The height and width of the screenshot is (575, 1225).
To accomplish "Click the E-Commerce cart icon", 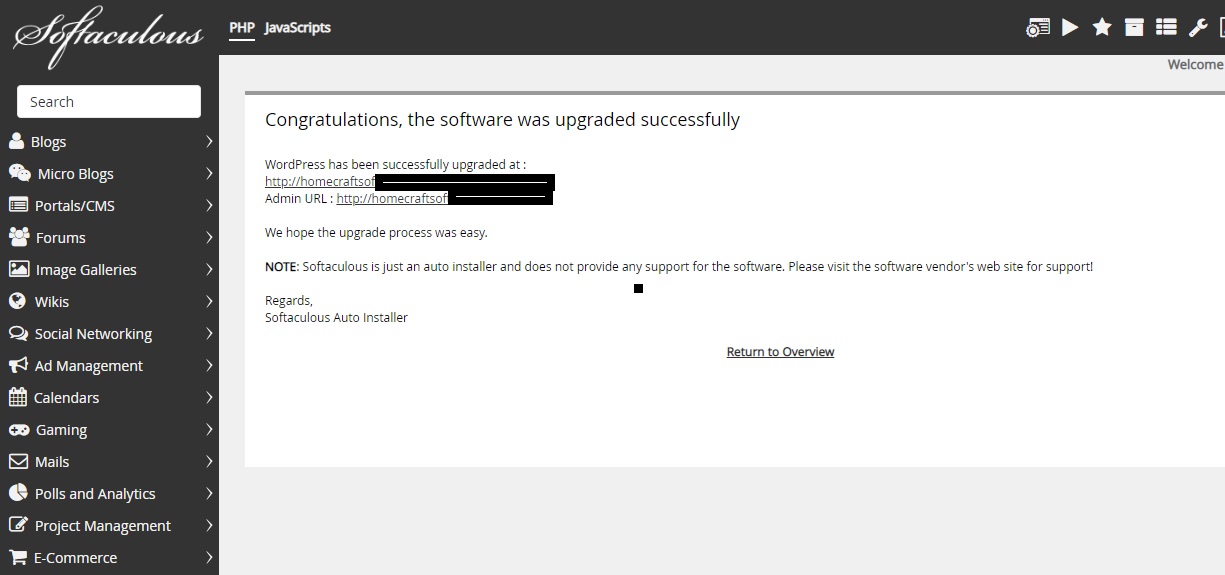I will pos(18,557).
